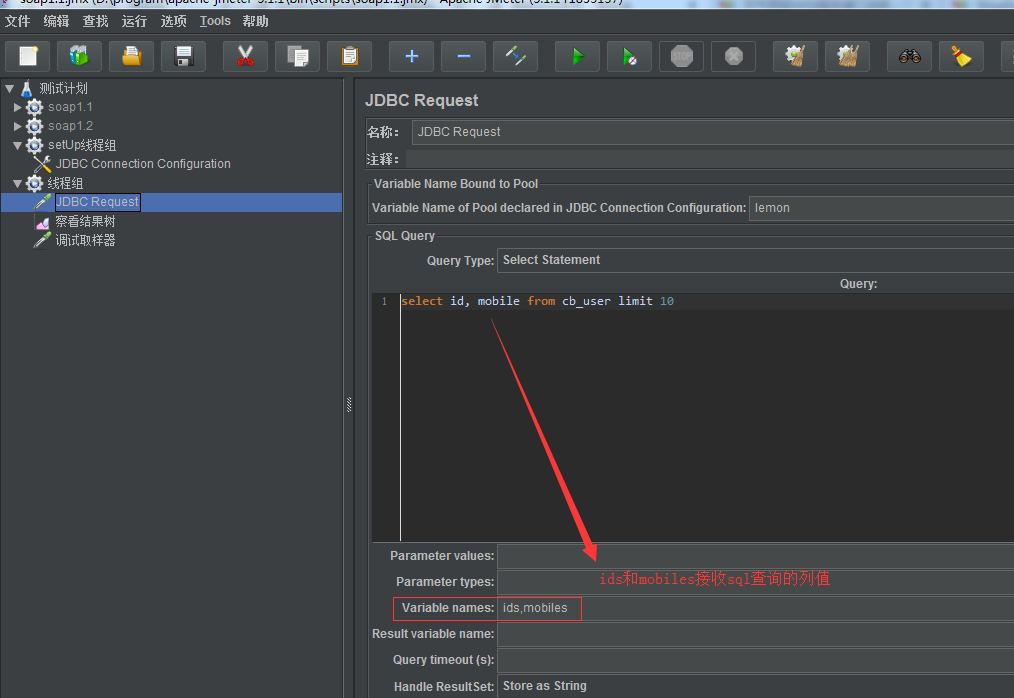Click Start no pauses icon

pyautogui.click(x=629, y=57)
